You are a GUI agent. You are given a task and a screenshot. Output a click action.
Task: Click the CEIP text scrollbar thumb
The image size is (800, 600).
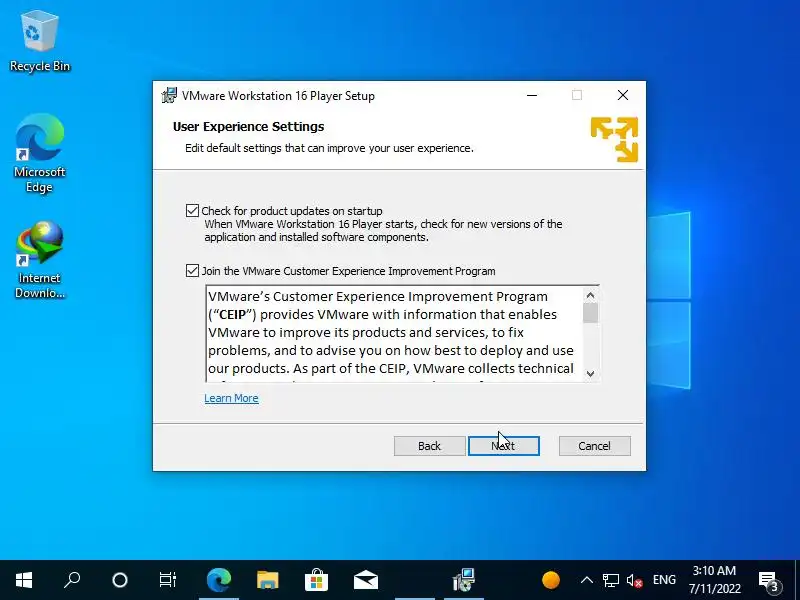[x=590, y=313]
